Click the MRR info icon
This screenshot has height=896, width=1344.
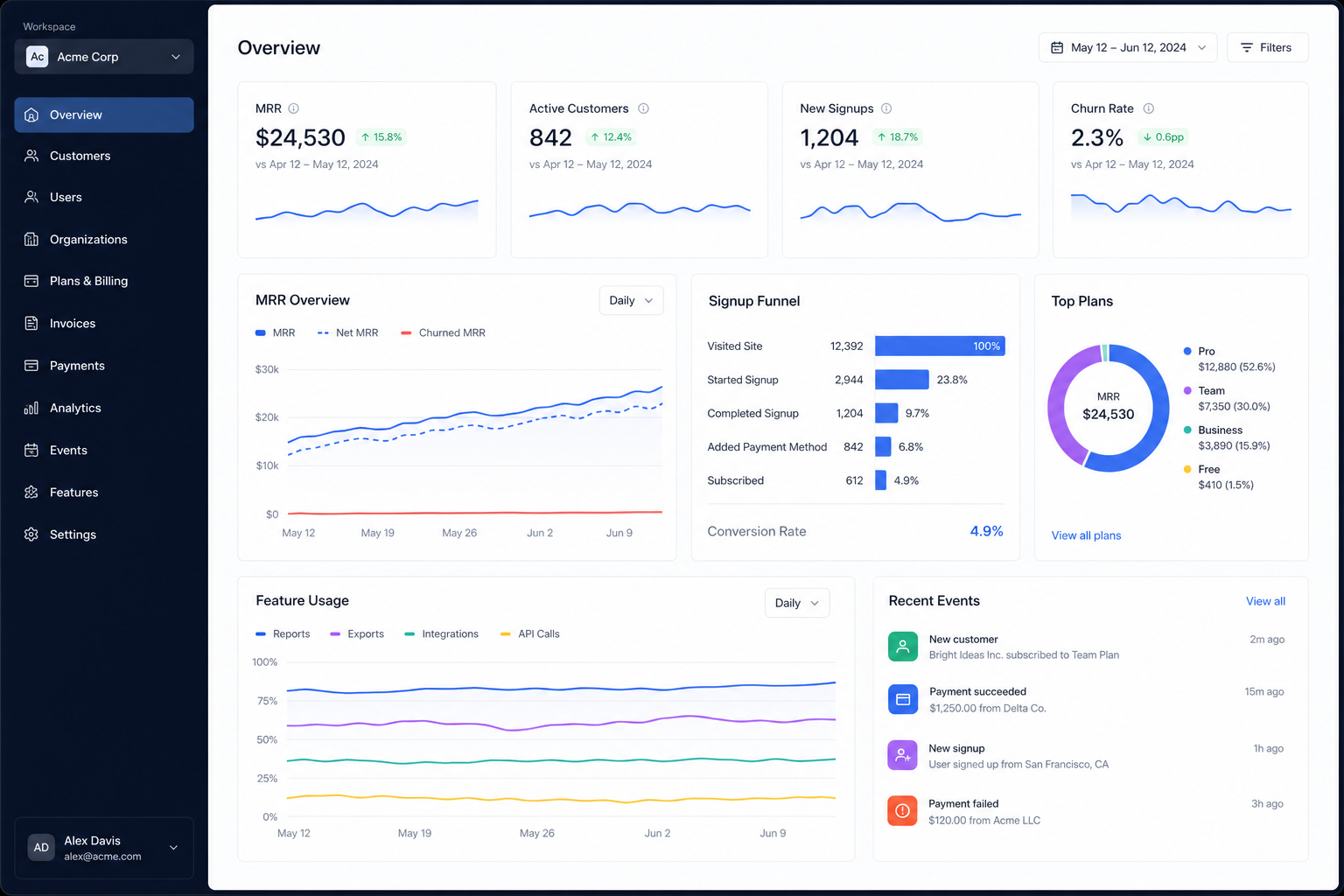click(x=294, y=108)
